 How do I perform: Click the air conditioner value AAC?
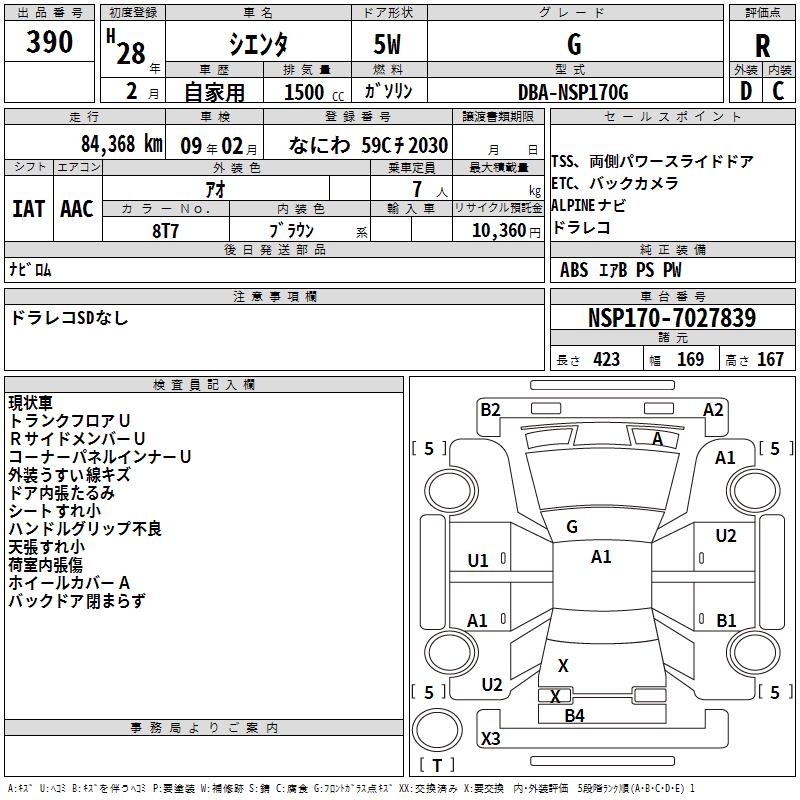(x=77, y=209)
